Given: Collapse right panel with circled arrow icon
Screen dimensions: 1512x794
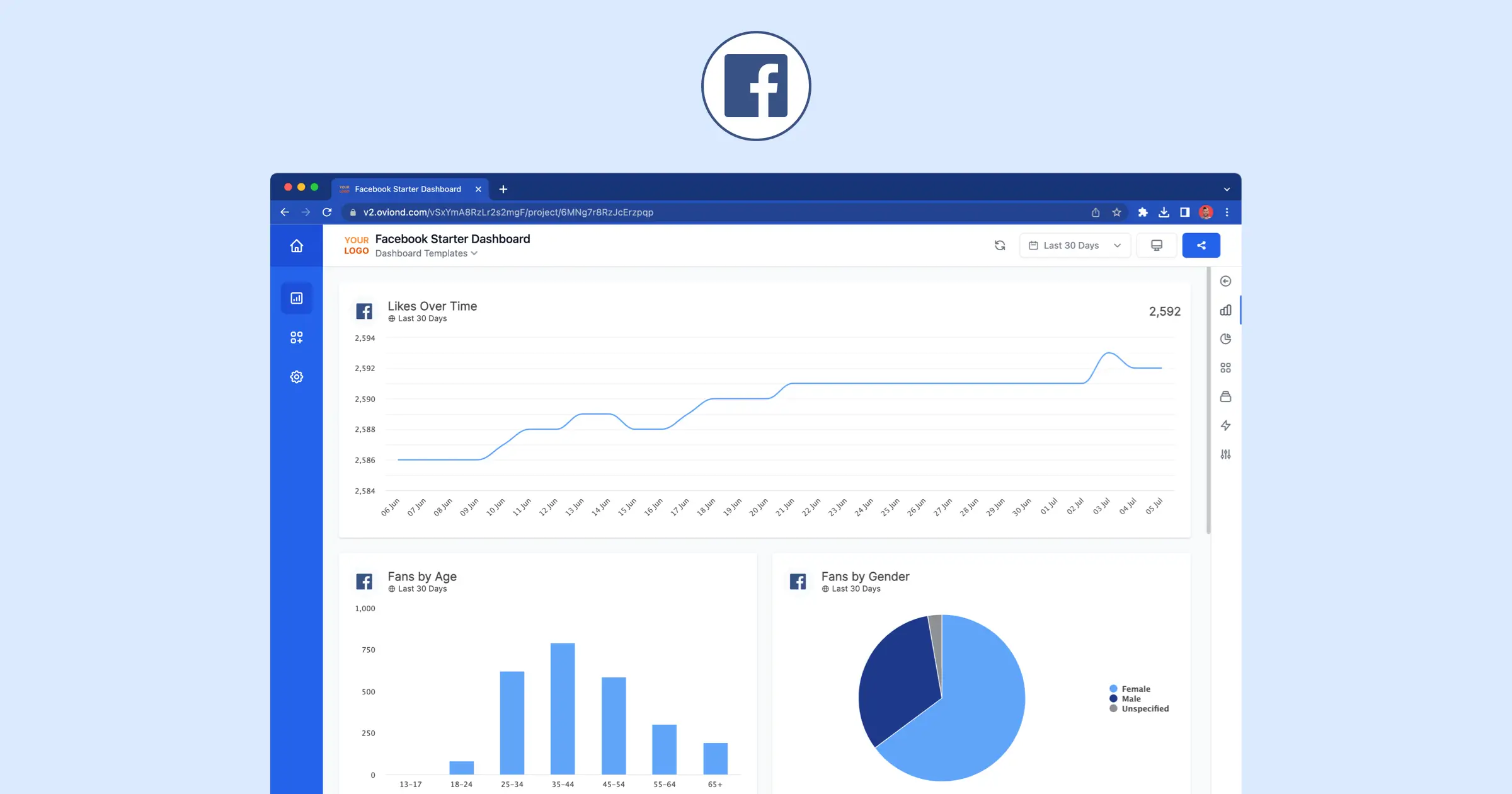Looking at the screenshot, I should tap(1225, 281).
